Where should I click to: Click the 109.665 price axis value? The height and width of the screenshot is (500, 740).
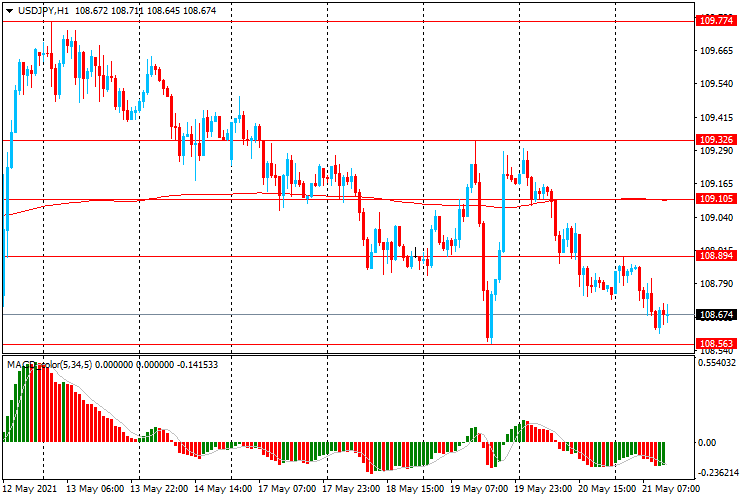tap(716, 51)
